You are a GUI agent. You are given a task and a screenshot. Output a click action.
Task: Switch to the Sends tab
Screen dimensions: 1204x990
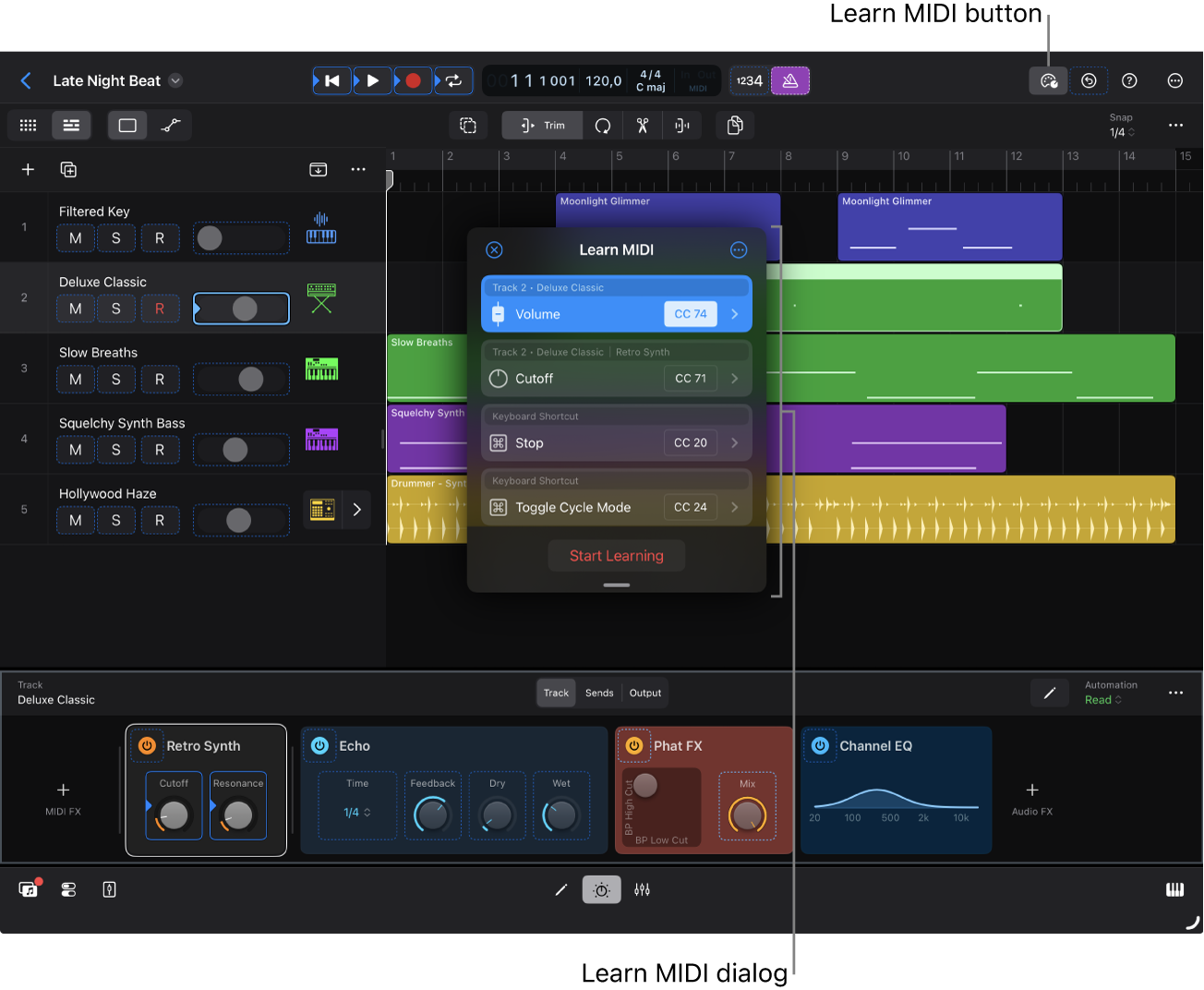[598, 693]
